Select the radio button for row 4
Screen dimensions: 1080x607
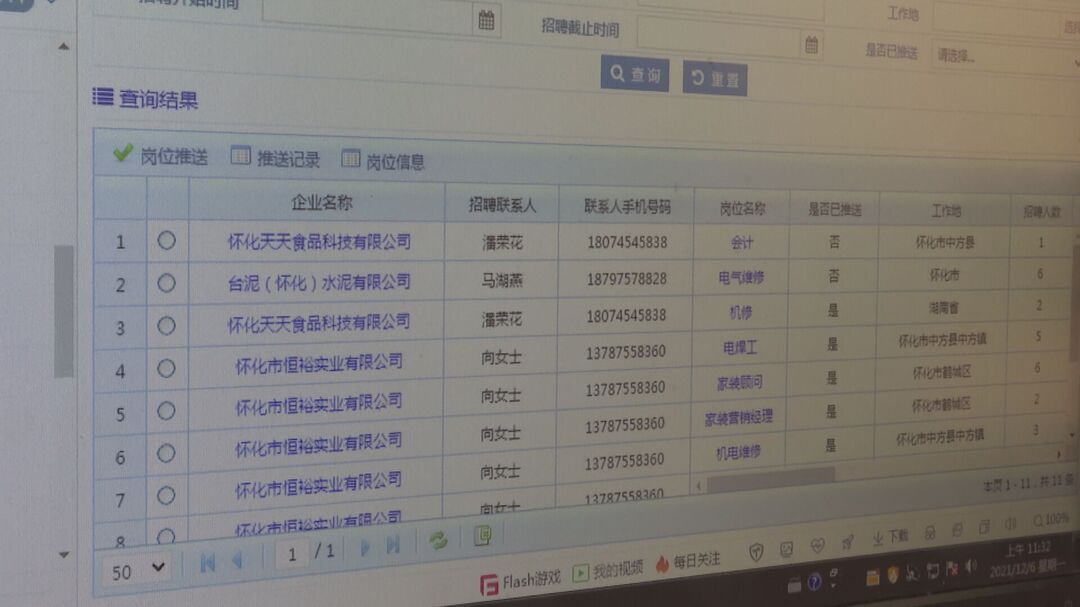pyautogui.click(x=166, y=369)
